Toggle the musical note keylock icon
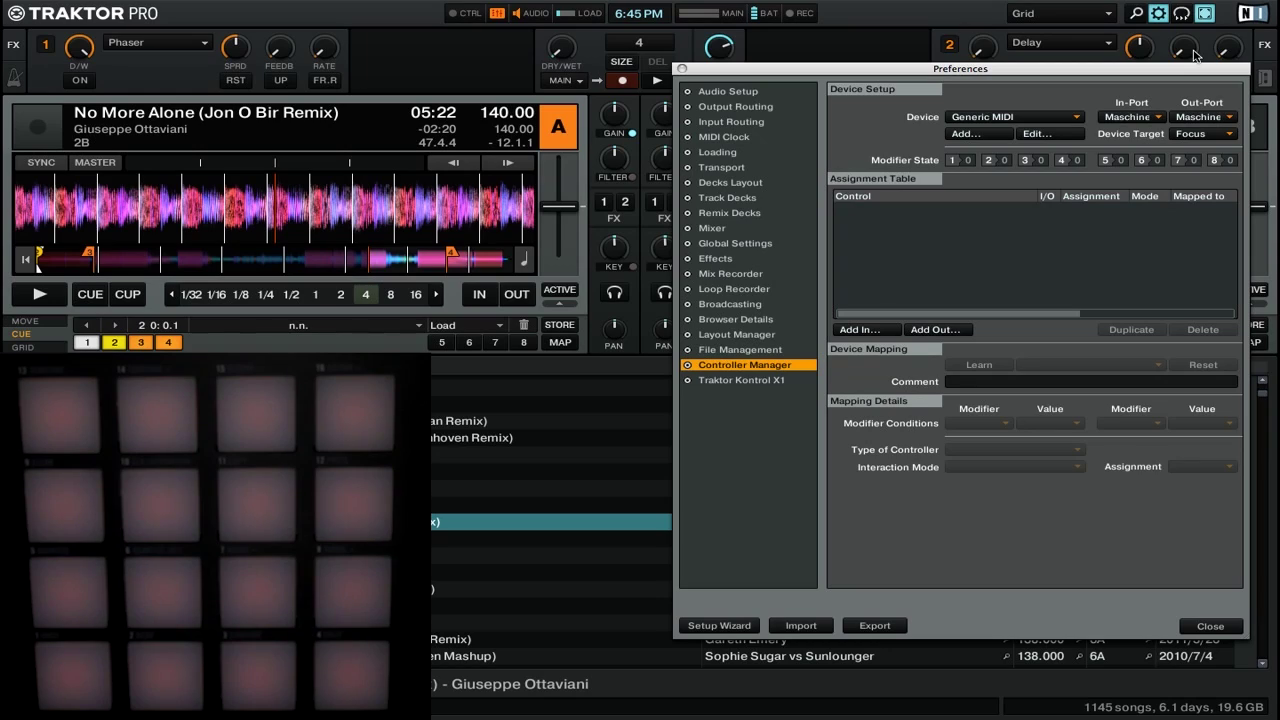Viewport: 1280px width, 720px height. click(523, 260)
